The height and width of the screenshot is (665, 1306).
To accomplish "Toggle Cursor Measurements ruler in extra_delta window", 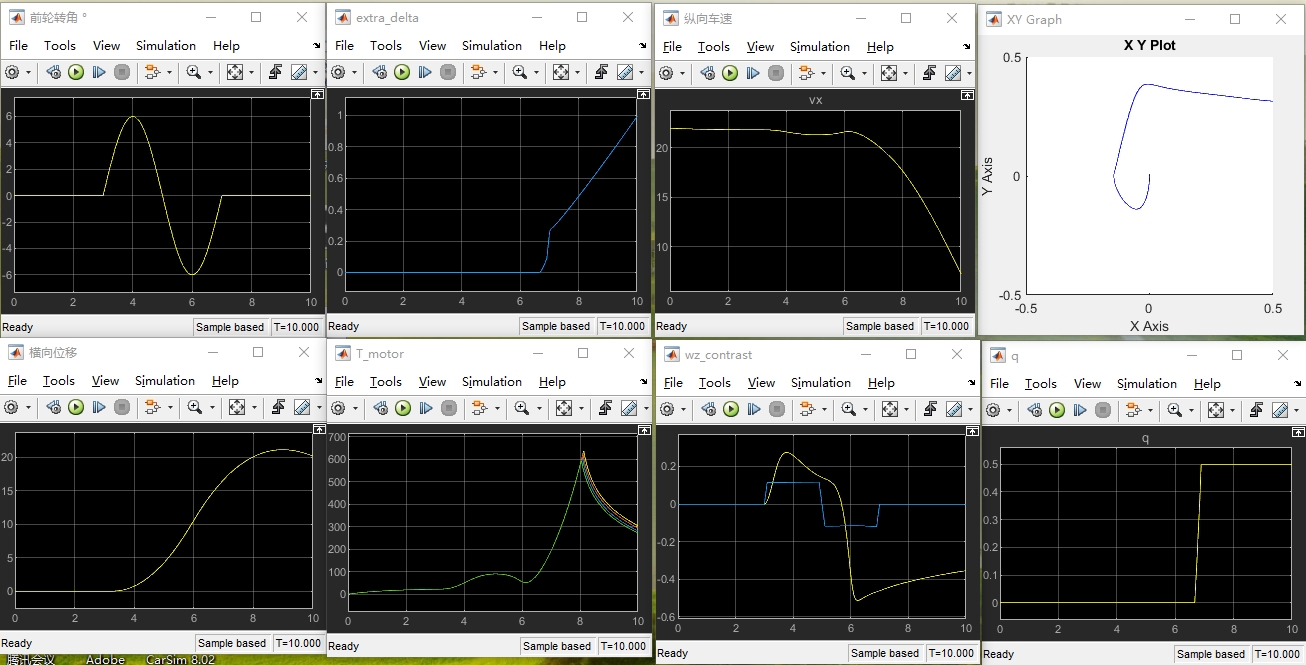I will (x=625, y=72).
